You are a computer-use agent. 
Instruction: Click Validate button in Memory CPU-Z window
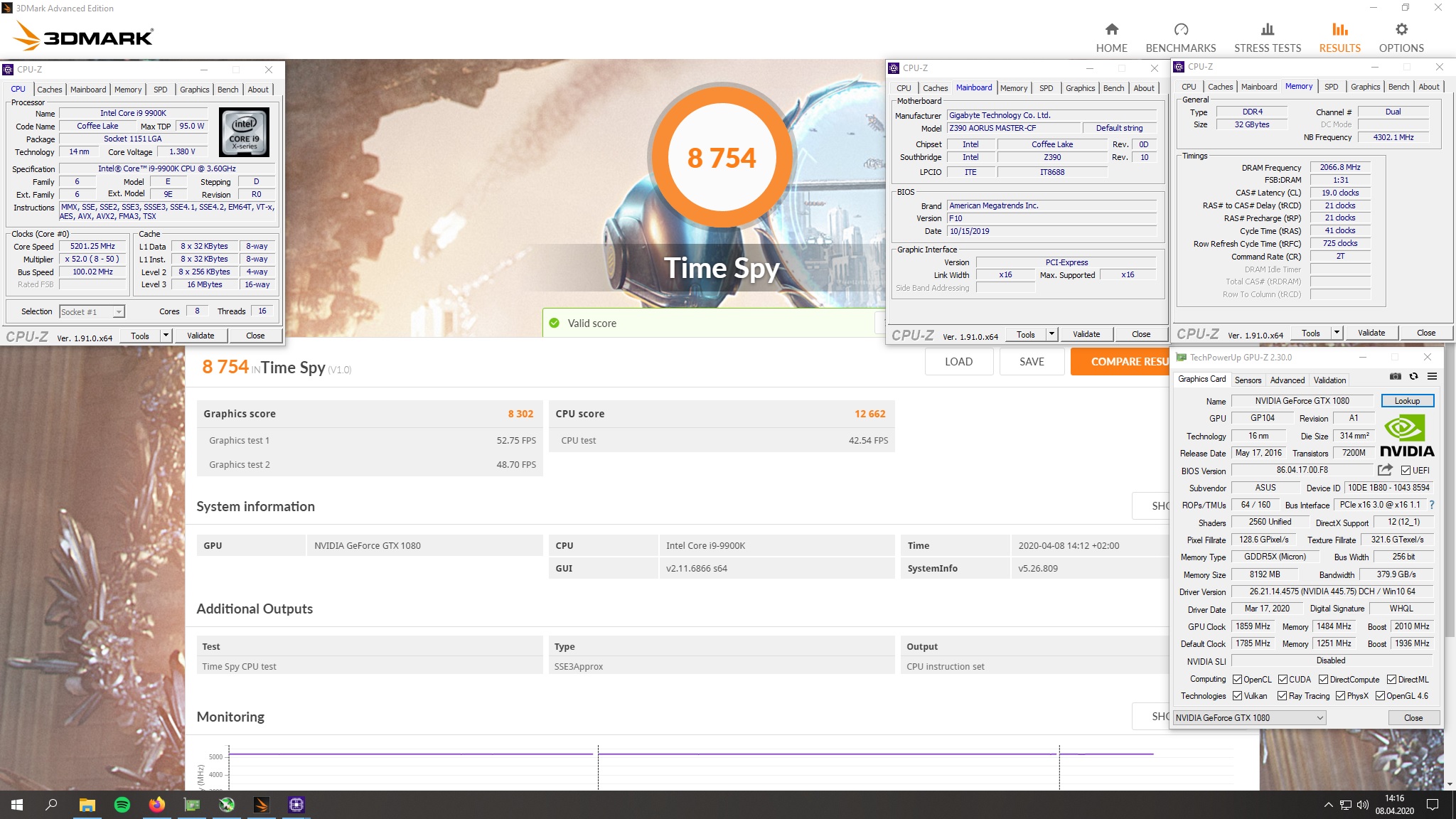[x=1371, y=332]
